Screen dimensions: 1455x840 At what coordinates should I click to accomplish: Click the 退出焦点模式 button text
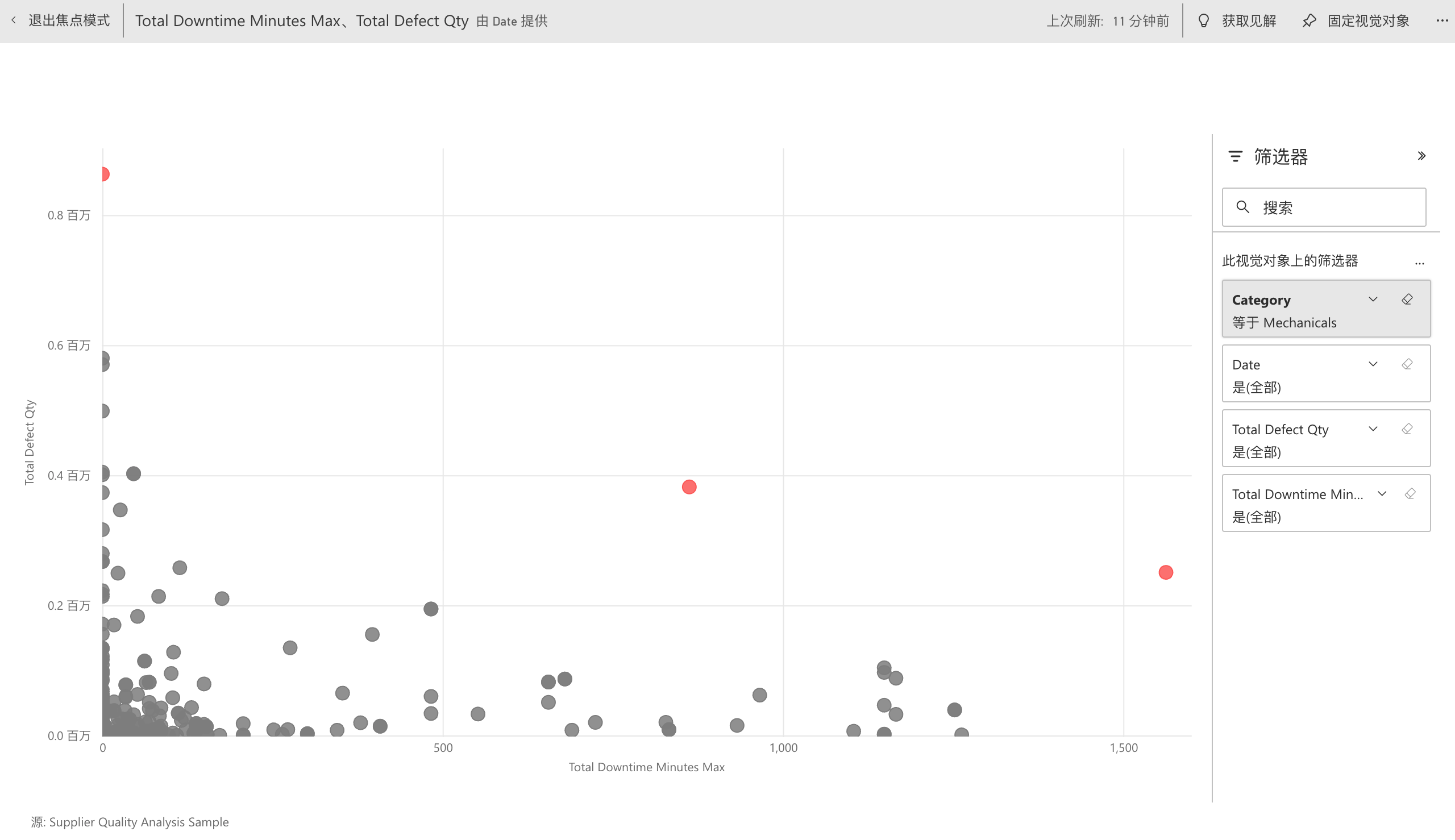(69, 21)
